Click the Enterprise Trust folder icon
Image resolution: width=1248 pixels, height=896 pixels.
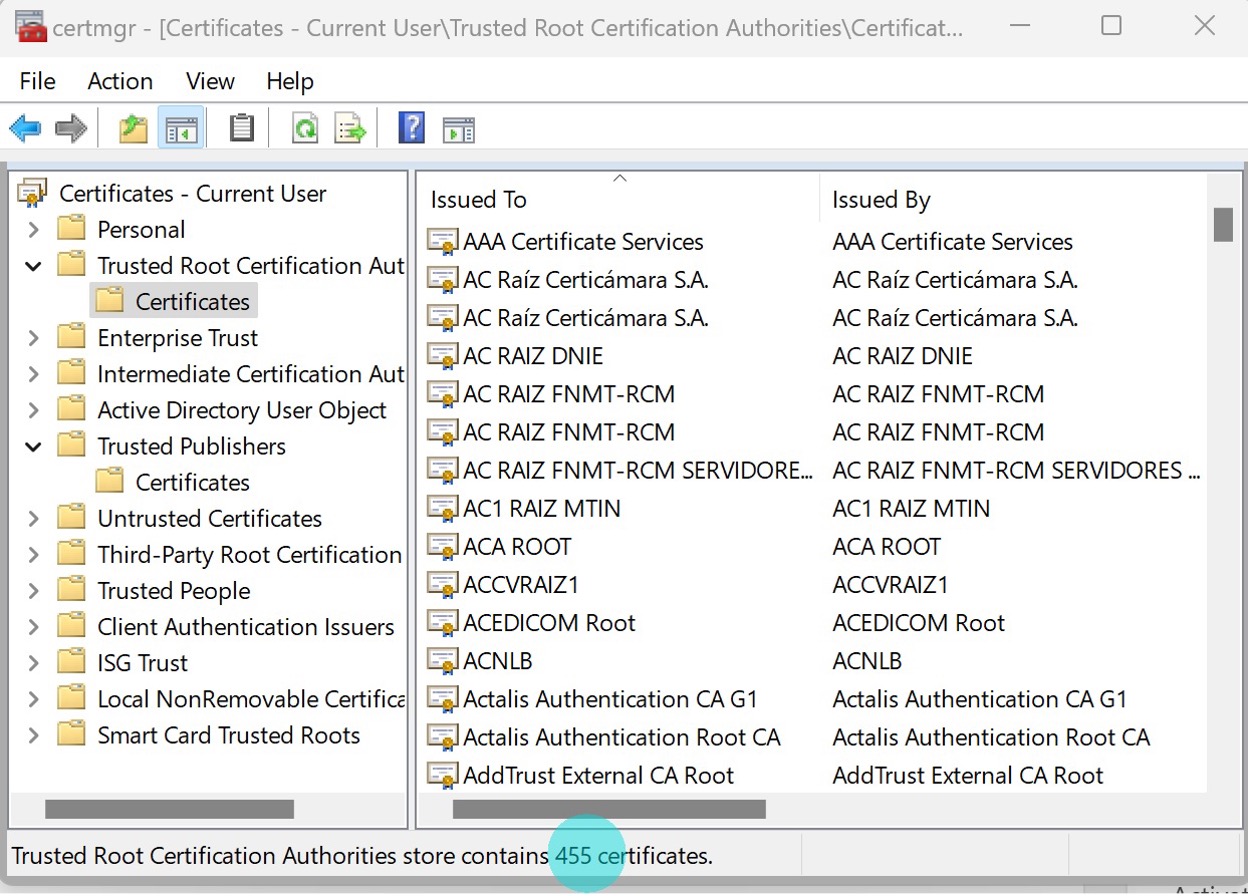click(x=71, y=337)
